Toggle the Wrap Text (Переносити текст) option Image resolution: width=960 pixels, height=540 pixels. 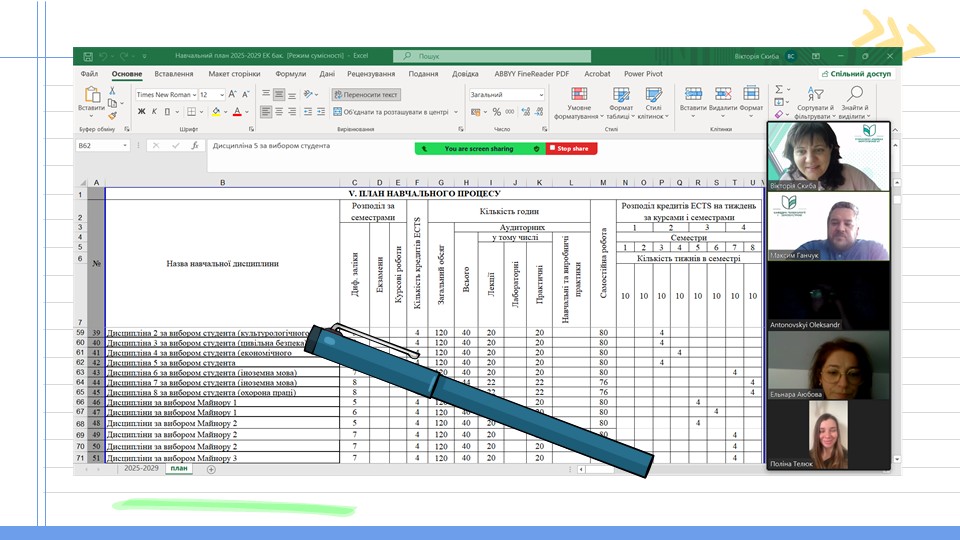(366, 95)
